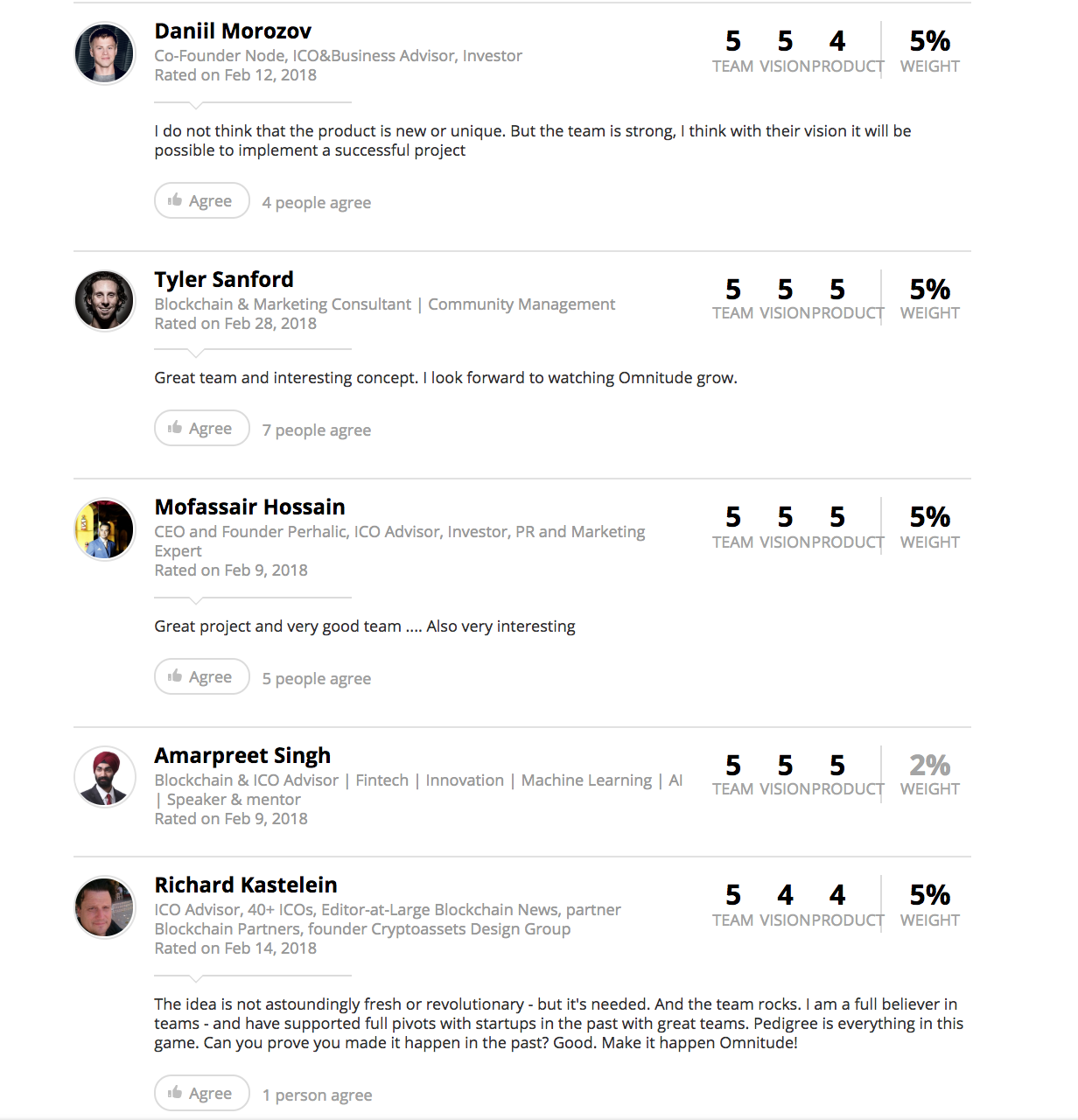Image resolution: width=1078 pixels, height=1120 pixels.
Task: Click Tyler Sanford's avatar picture
Action: [x=105, y=301]
